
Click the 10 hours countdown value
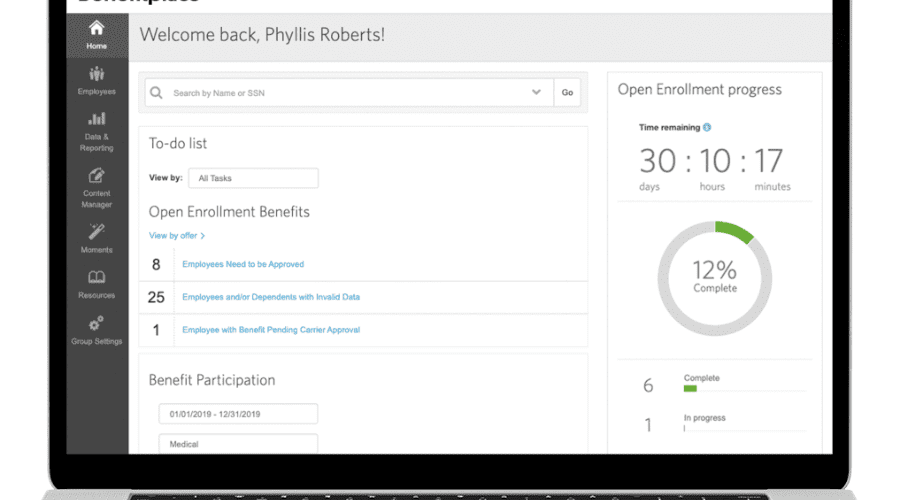pyautogui.click(x=715, y=161)
